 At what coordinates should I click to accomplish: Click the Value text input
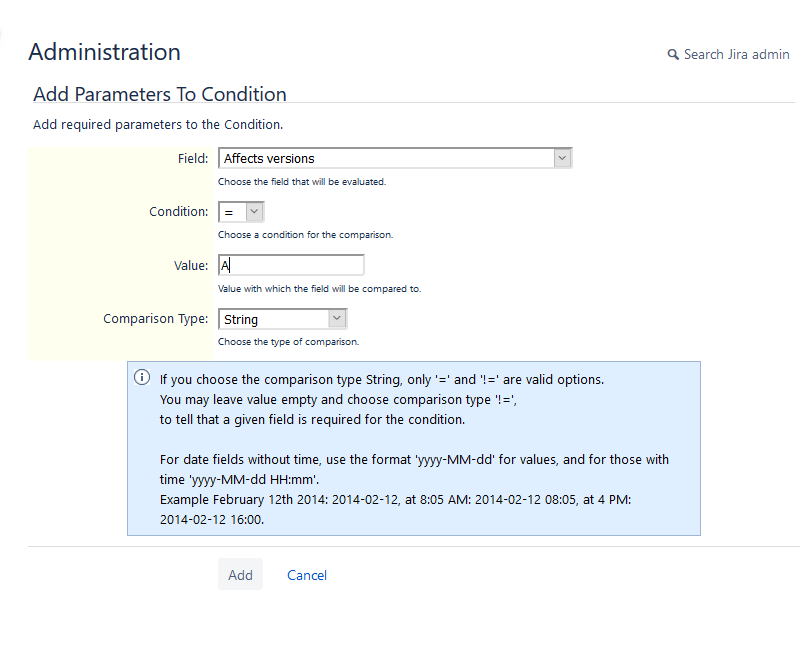pos(291,265)
